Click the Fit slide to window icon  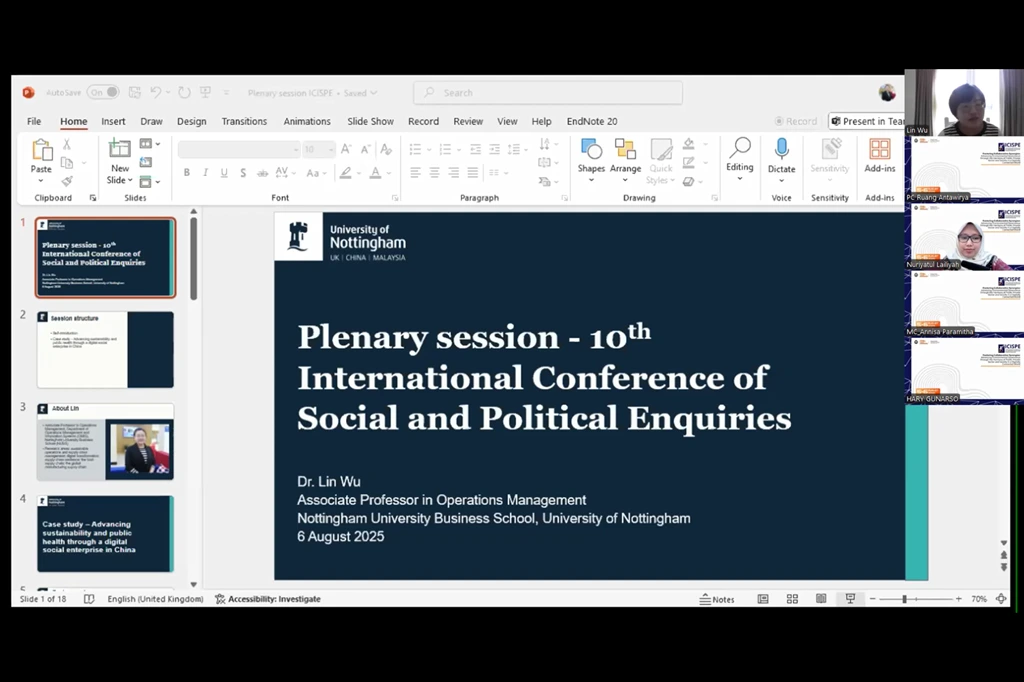tap(1001, 599)
